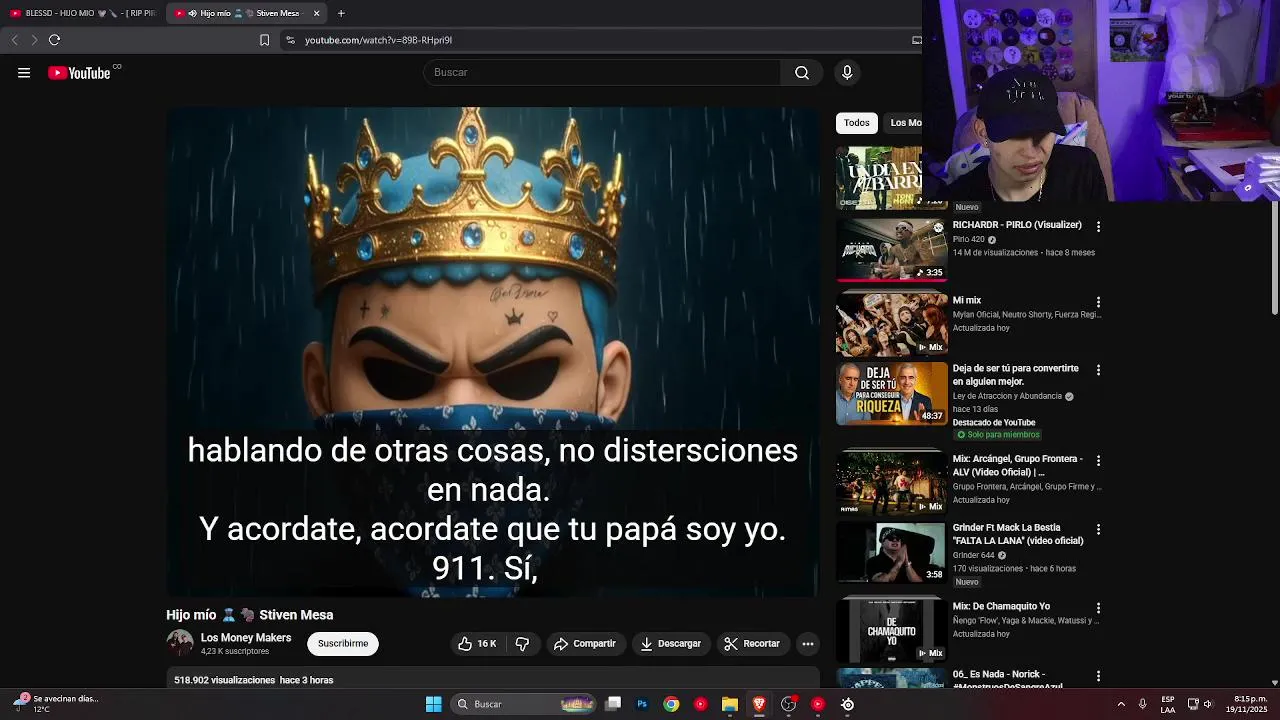Open Deja de ser tú video thumbnail

pos(891,394)
